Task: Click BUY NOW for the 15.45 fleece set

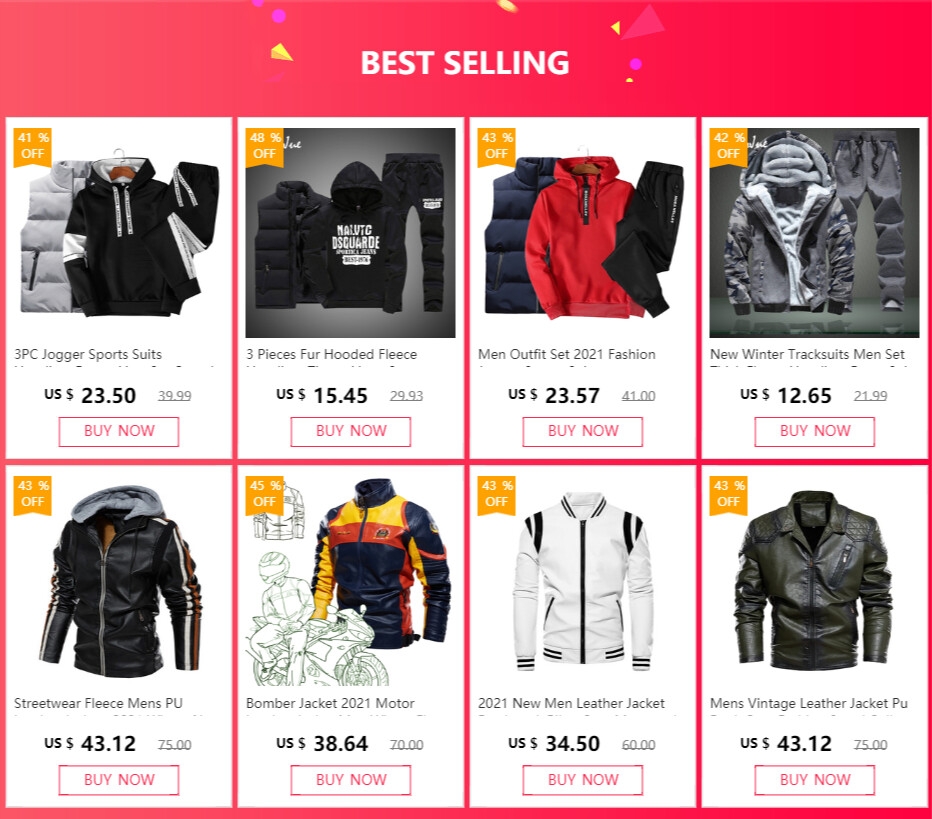Action: coord(351,431)
